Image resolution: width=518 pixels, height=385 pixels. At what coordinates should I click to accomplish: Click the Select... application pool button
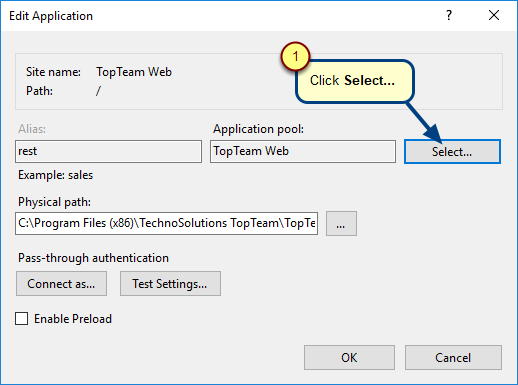click(x=452, y=152)
